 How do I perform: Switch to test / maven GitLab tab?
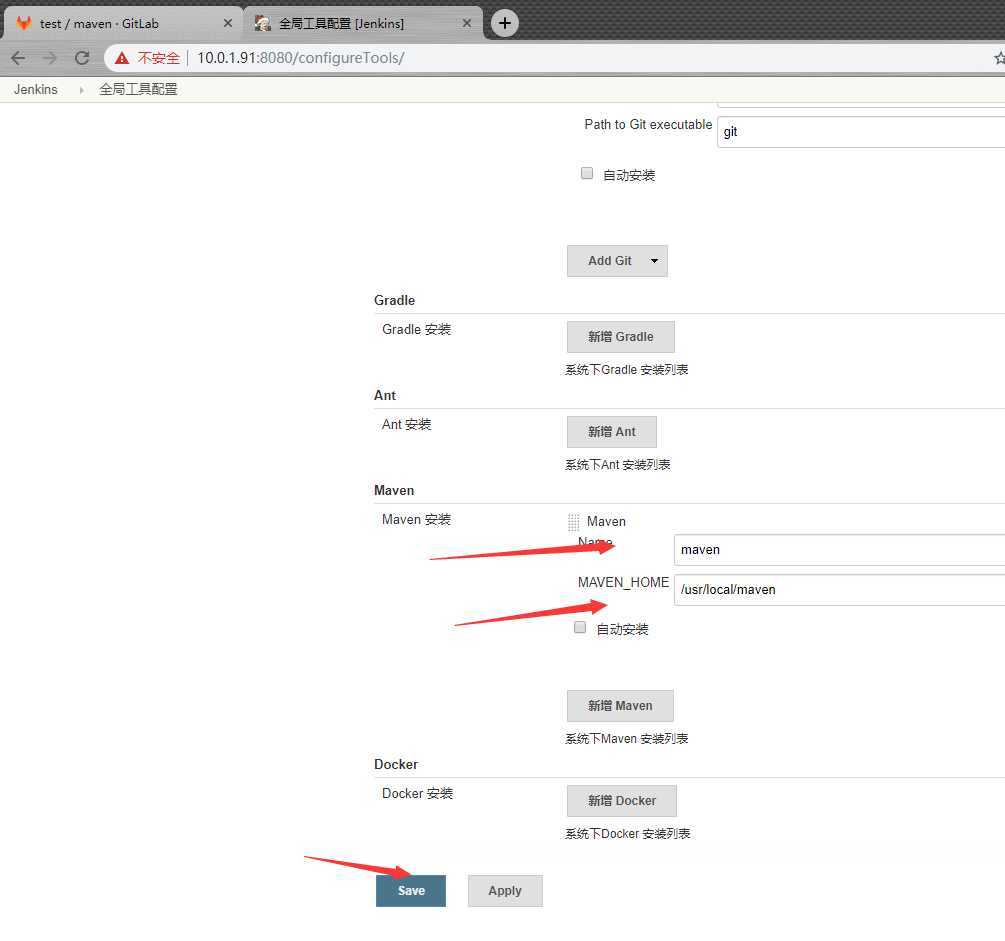click(123, 23)
